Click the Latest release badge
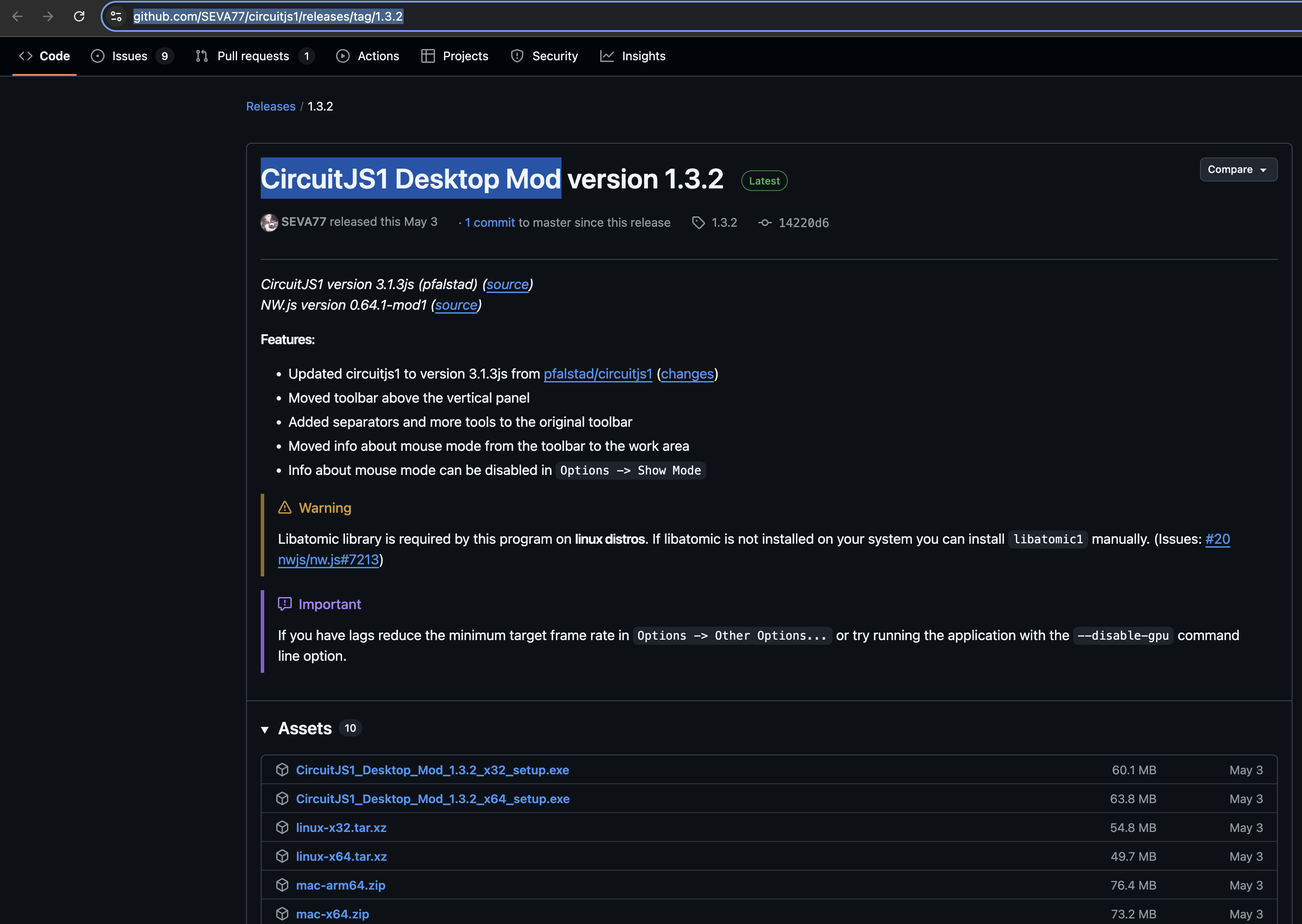 764,181
